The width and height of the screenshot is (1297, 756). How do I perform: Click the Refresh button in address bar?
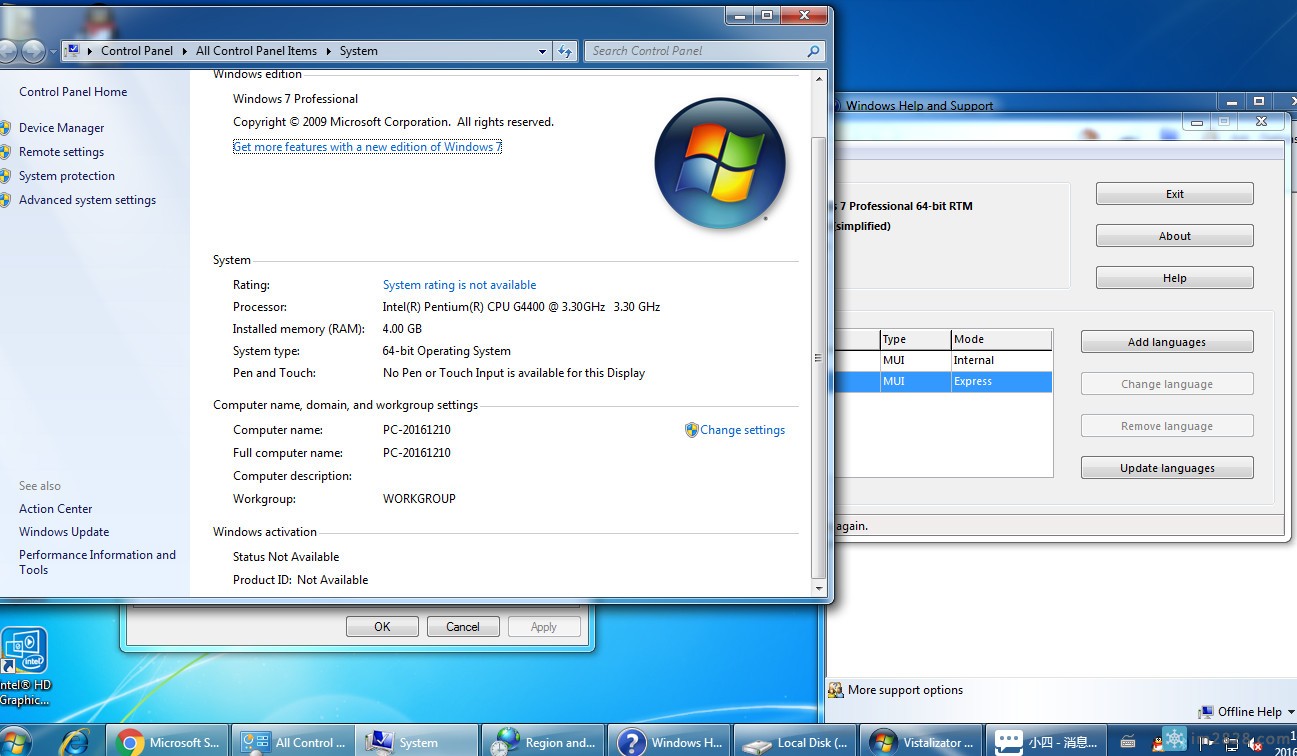pyautogui.click(x=566, y=51)
